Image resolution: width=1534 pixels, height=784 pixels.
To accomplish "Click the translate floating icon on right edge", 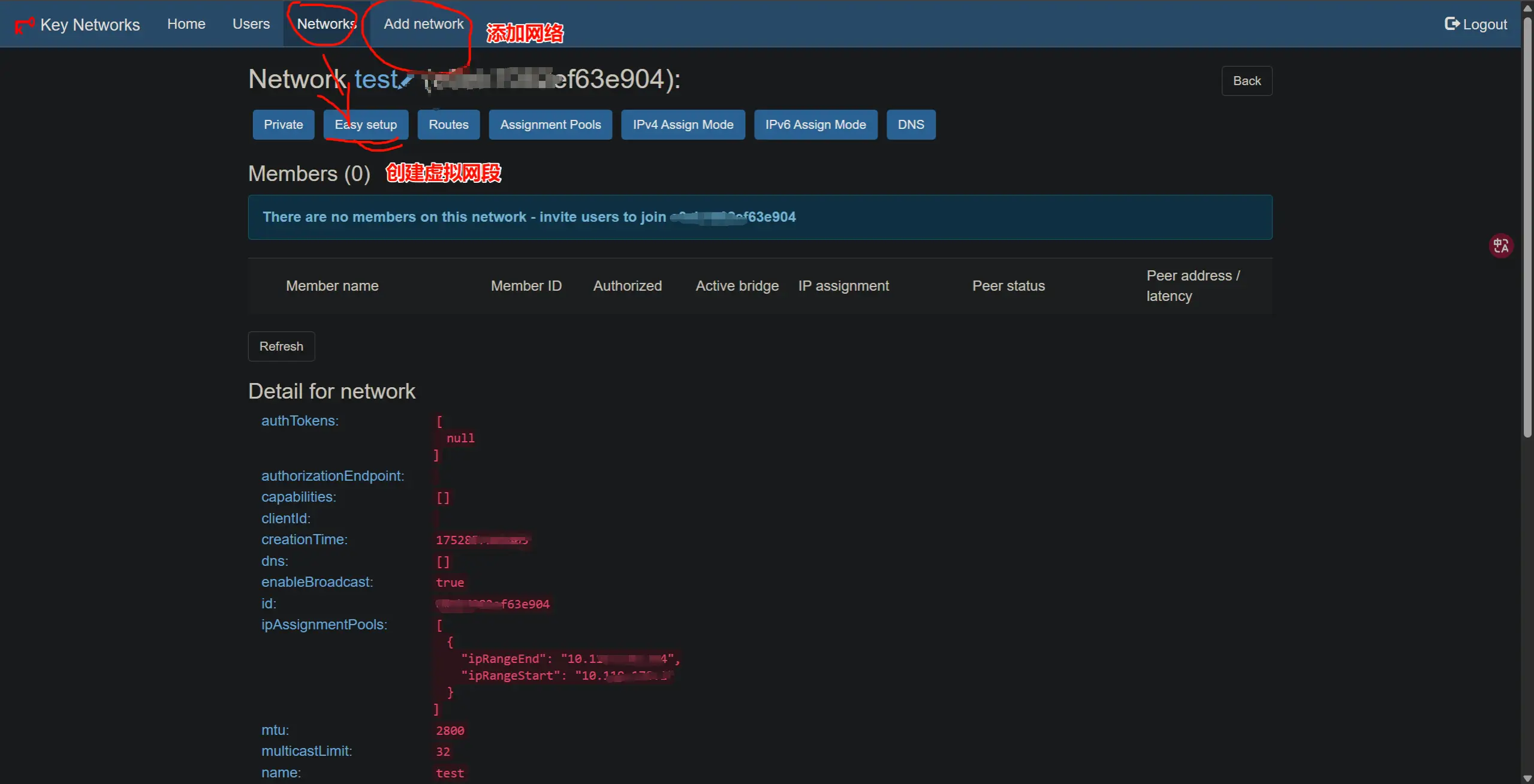I will 1501,246.
